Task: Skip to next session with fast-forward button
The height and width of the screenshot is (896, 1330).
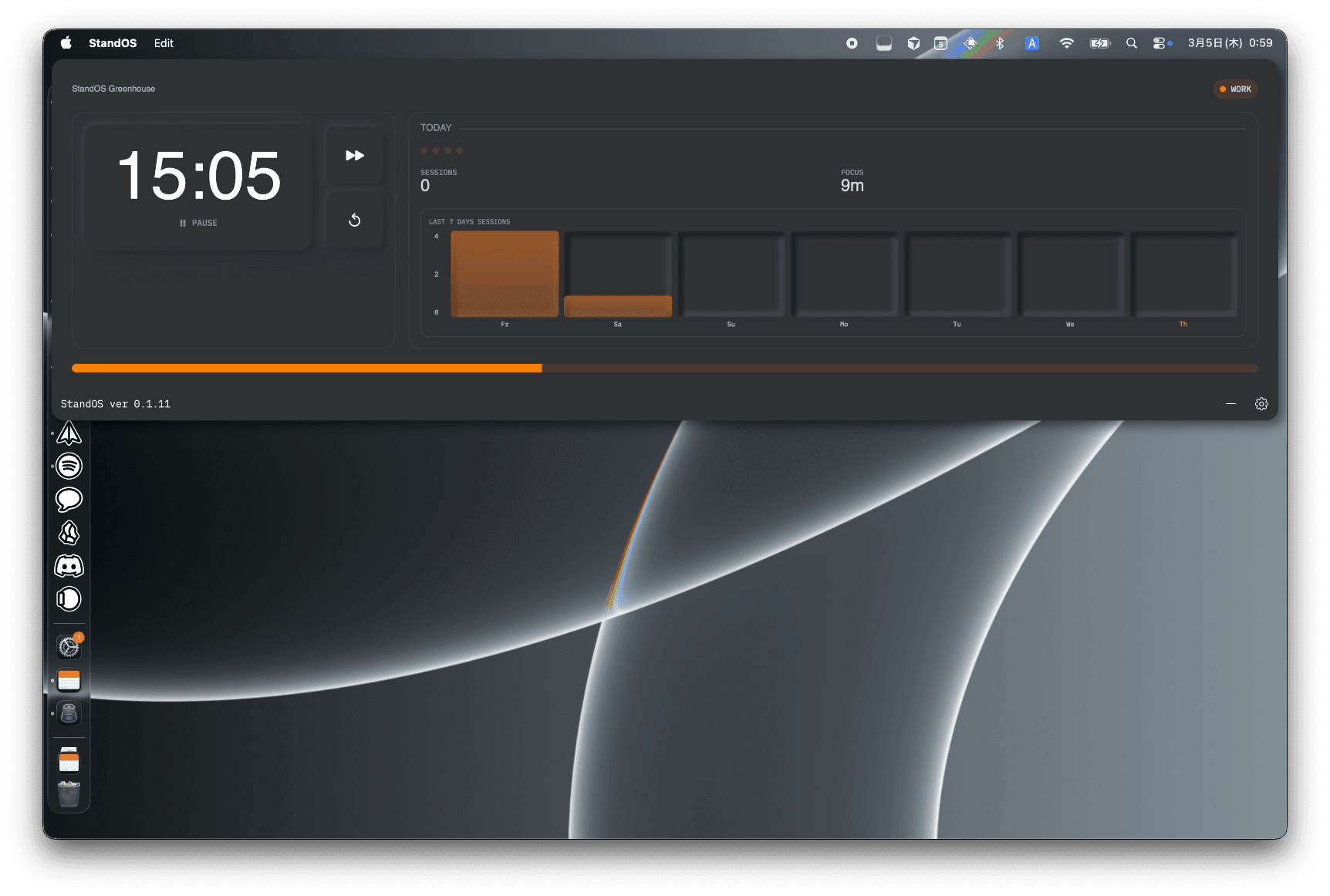Action: click(354, 156)
